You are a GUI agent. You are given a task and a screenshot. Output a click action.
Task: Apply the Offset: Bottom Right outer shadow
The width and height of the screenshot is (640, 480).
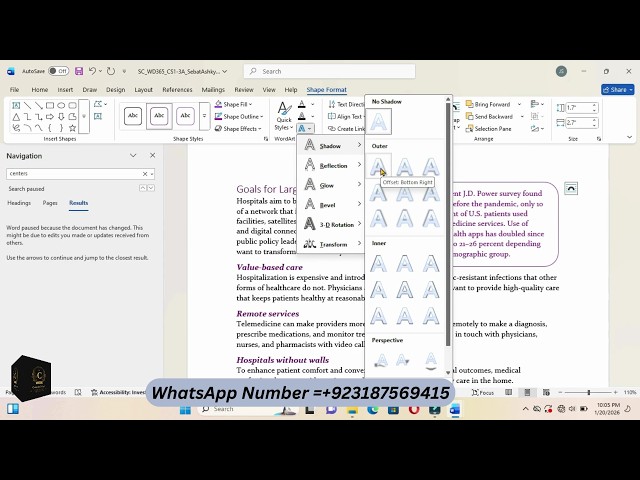[x=378, y=166]
